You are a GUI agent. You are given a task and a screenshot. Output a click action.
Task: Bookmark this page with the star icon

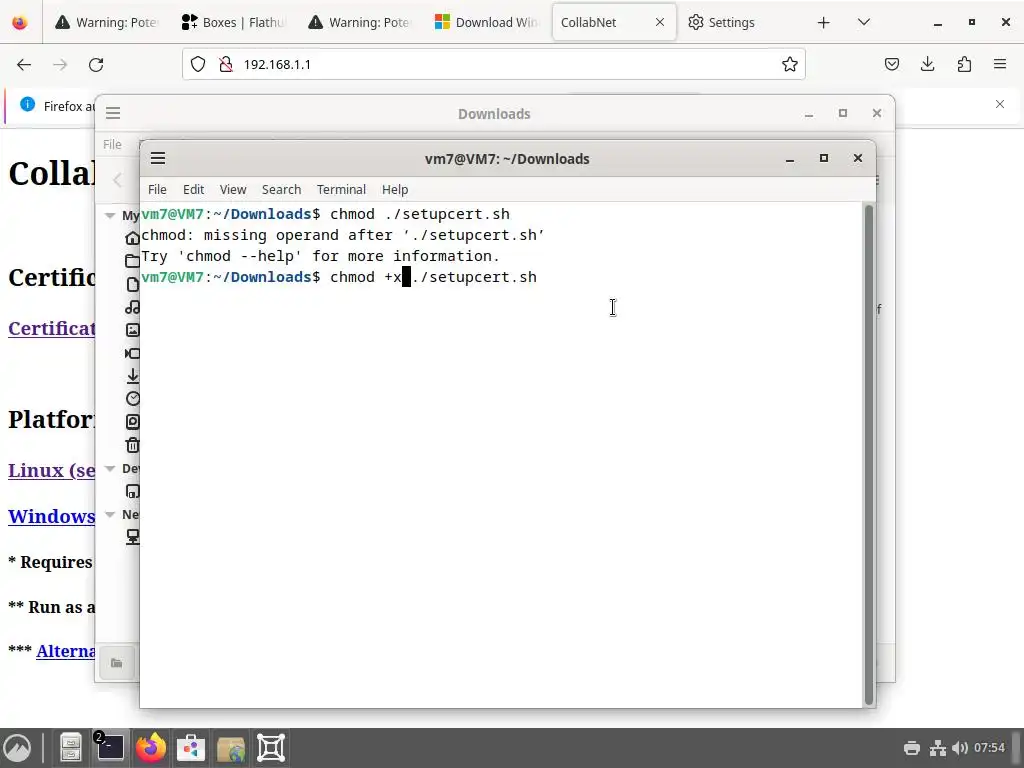tap(790, 65)
